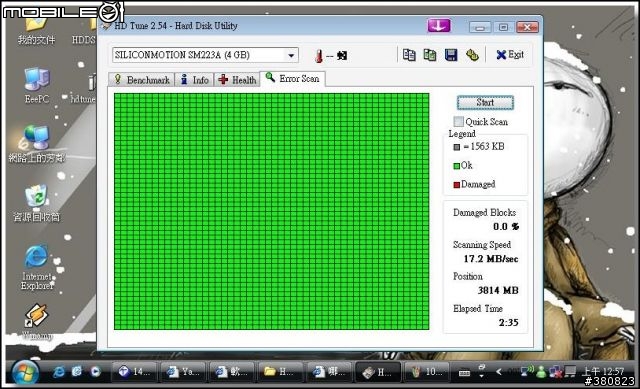The height and width of the screenshot is (389, 640).
Task: Click the media player quick launch icon
Action: [95, 371]
